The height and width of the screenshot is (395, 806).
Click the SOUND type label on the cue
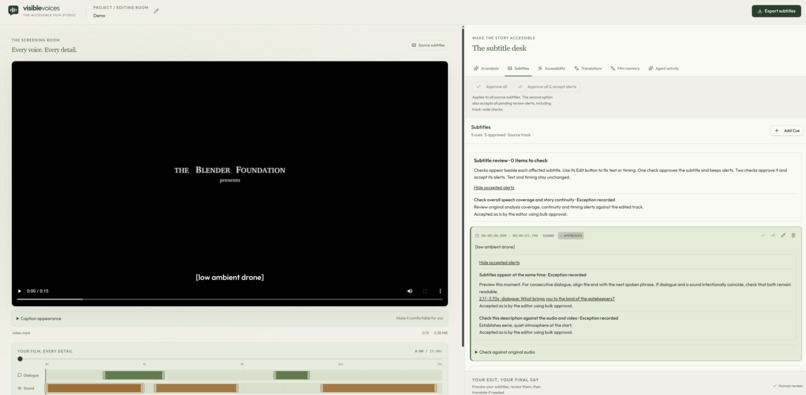click(548, 236)
